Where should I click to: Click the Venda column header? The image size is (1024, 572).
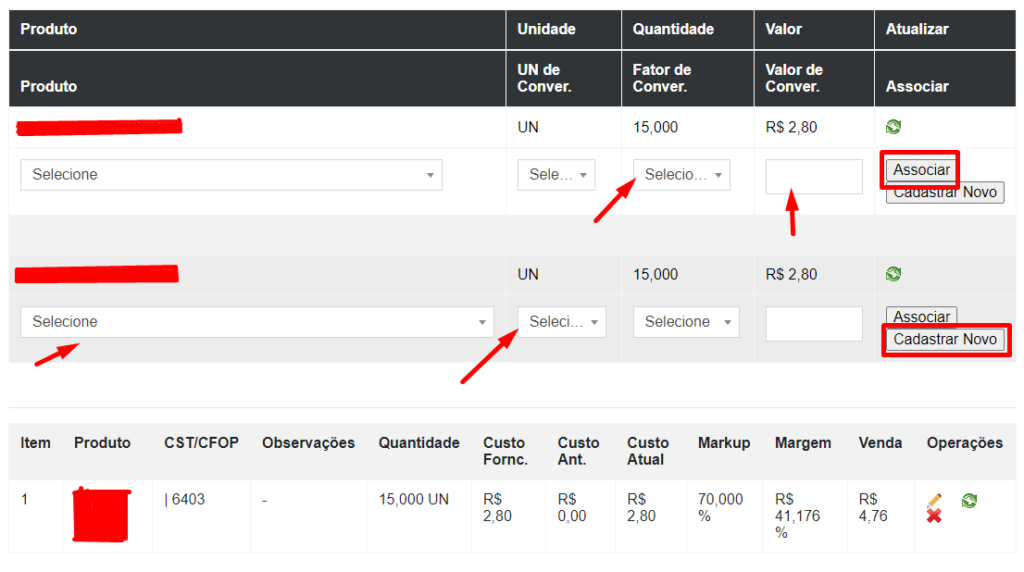[880, 443]
